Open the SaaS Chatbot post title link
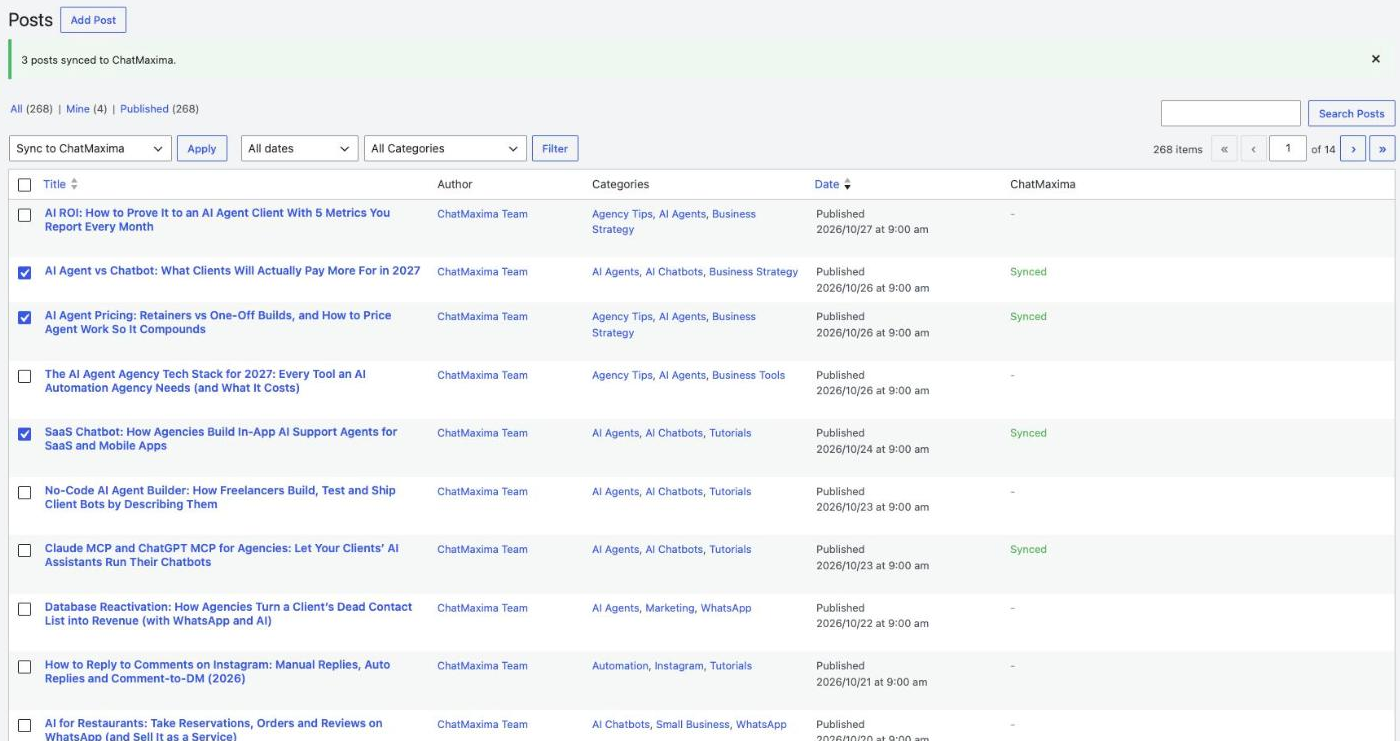Screen dimensions: 1400x741 [220, 439]
